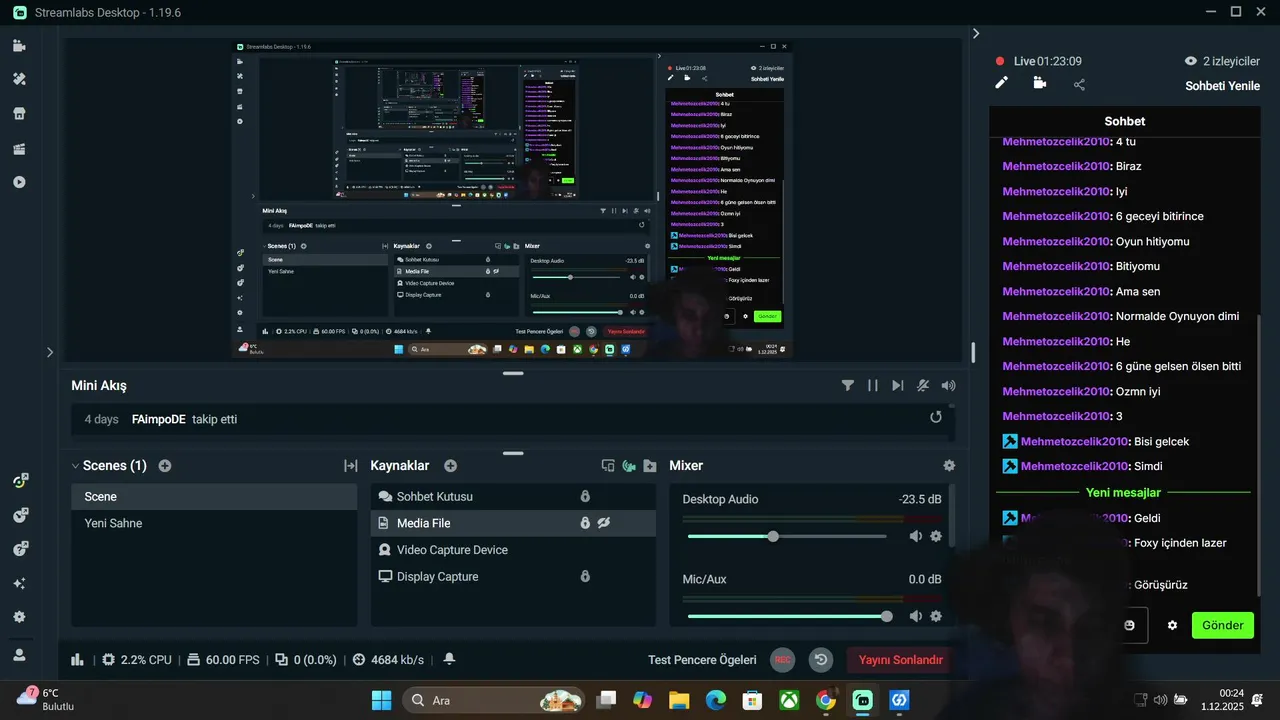Toggle studio mode icon in Kaynaklar header
Screen dimensions: 1280x720
tap(608, 466)
